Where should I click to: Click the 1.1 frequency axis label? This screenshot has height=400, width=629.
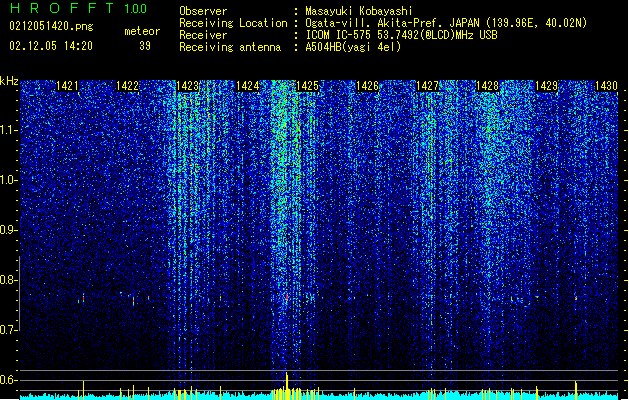pos(9,130)
